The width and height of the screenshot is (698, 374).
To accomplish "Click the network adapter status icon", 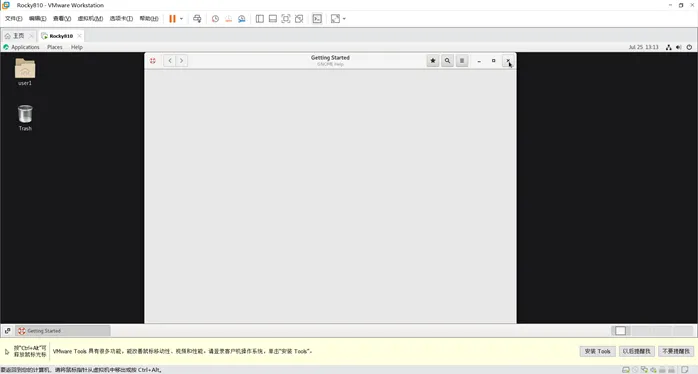I will tap(644, 370).
